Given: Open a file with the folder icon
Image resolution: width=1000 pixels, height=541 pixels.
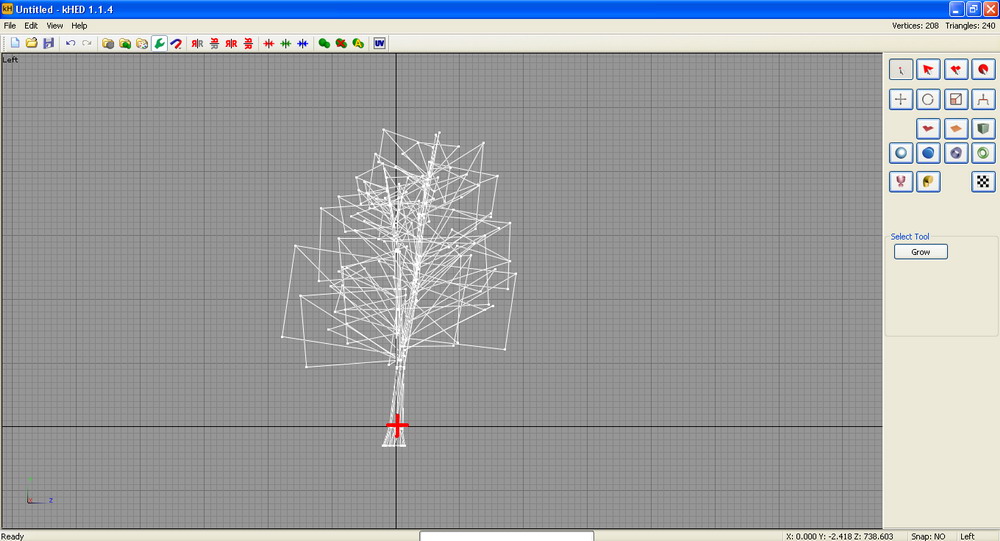Looking at the screenshot, I should pos(31,43).
